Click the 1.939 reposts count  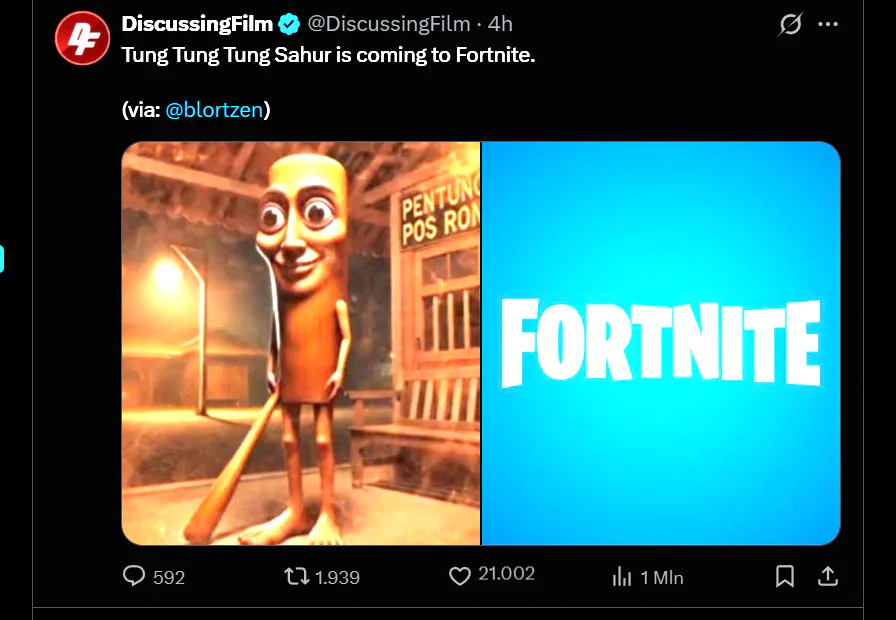pyautogui.click(x=337, y=577)
